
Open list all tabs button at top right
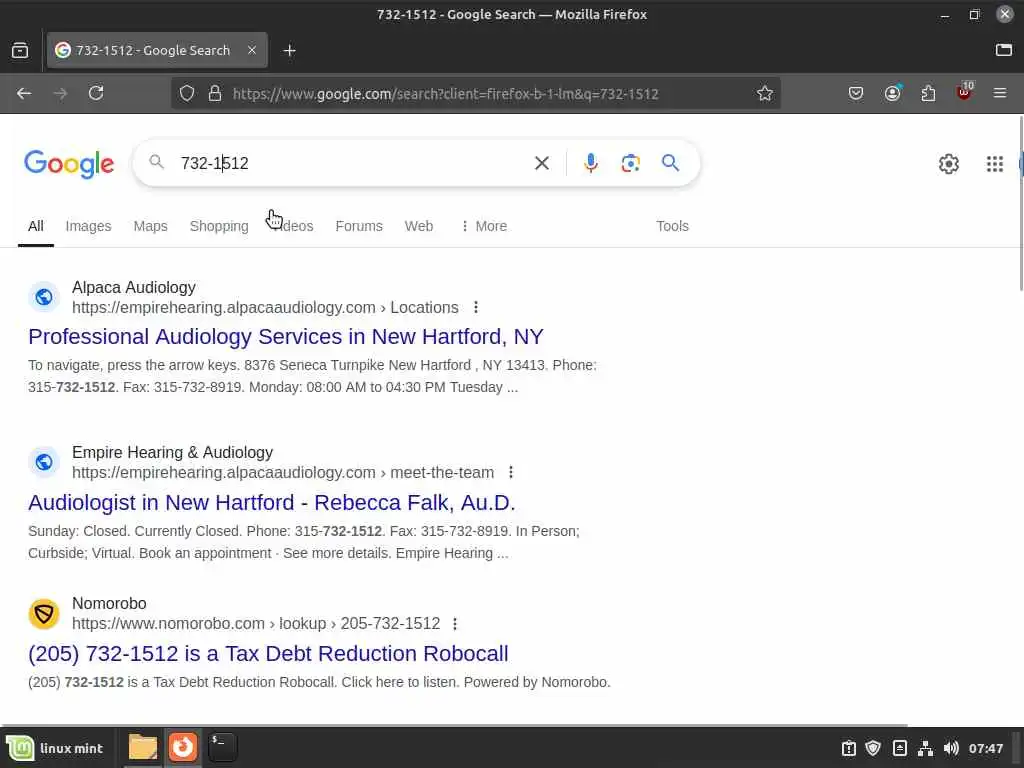1004,50
